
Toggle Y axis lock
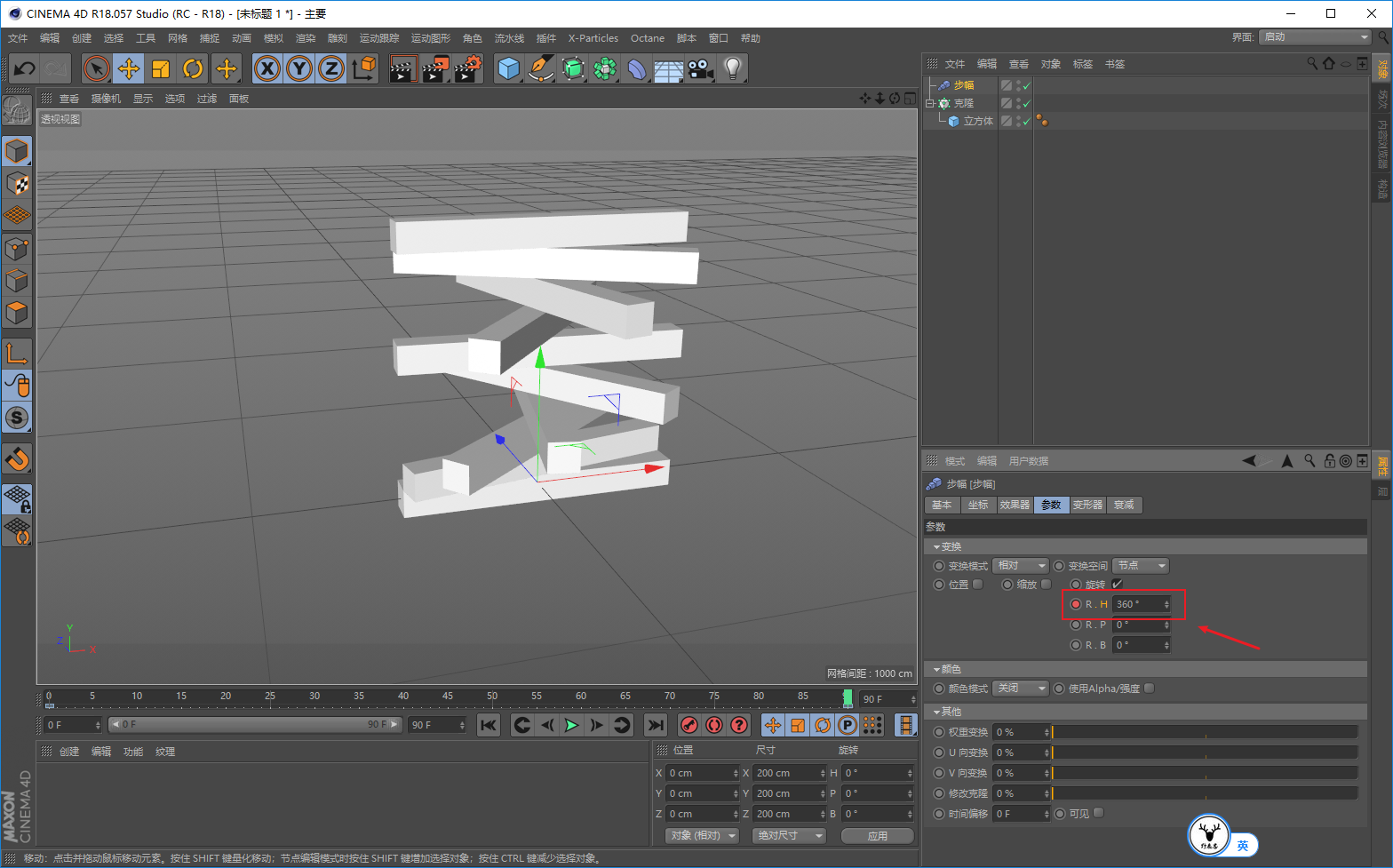point(299,68)
